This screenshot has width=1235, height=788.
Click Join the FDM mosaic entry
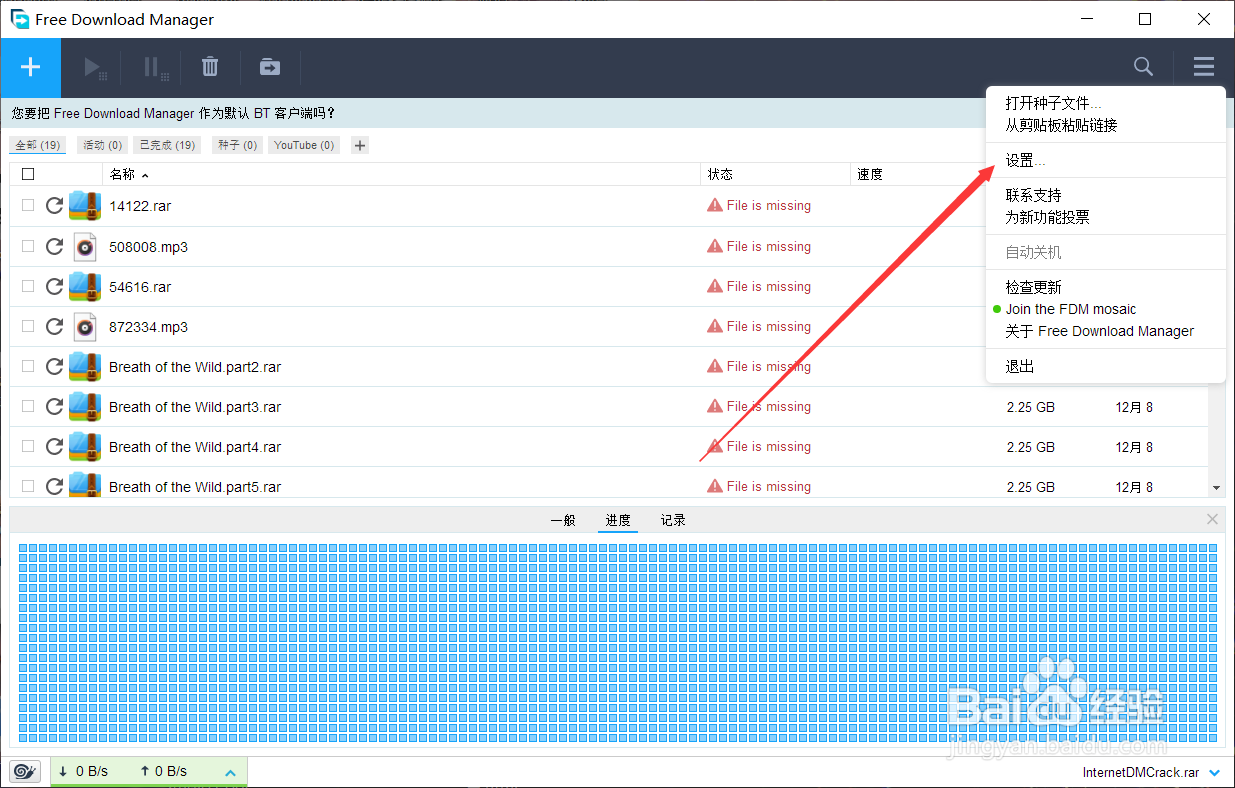click(1071, 309)
